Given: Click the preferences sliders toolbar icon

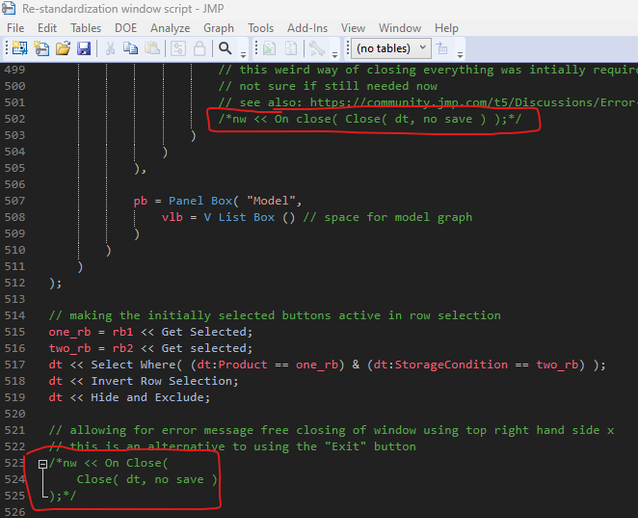Looking at the screenshot, I should coord(178,48).
